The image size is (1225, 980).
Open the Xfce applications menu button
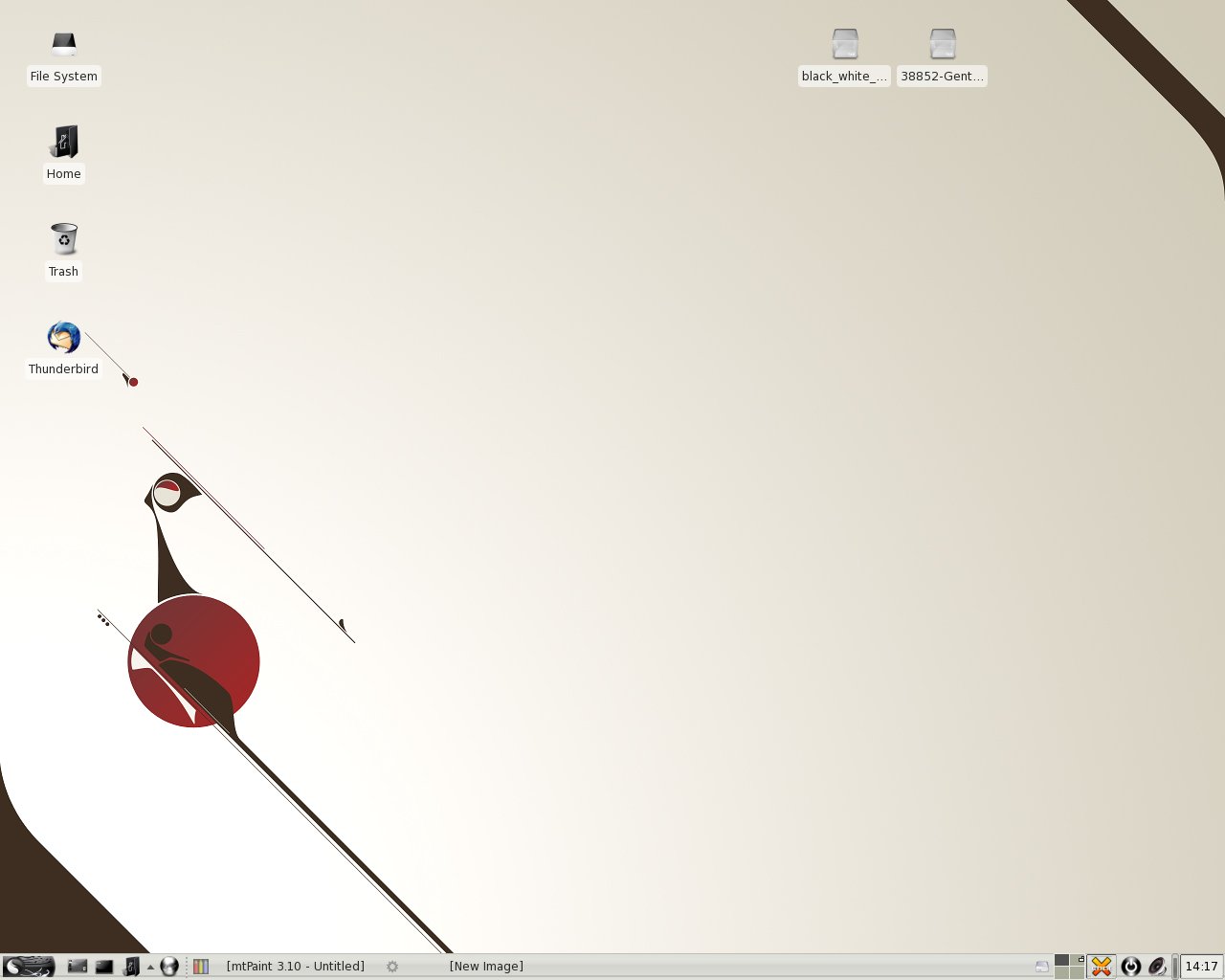(29, 967)
